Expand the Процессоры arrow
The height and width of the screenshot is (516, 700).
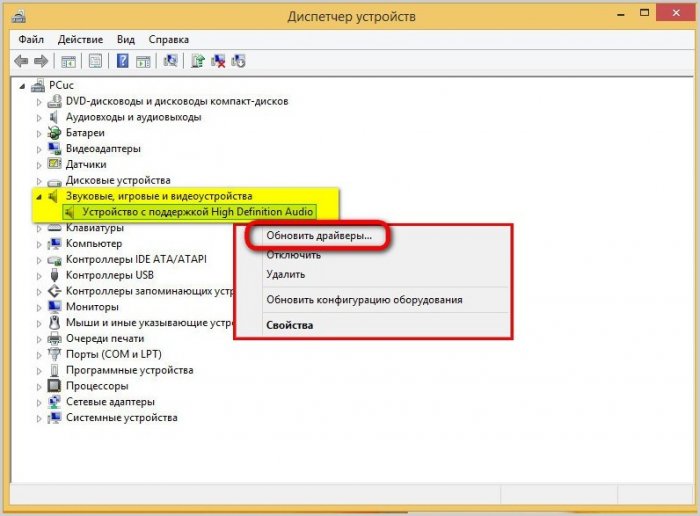(39, 387)
